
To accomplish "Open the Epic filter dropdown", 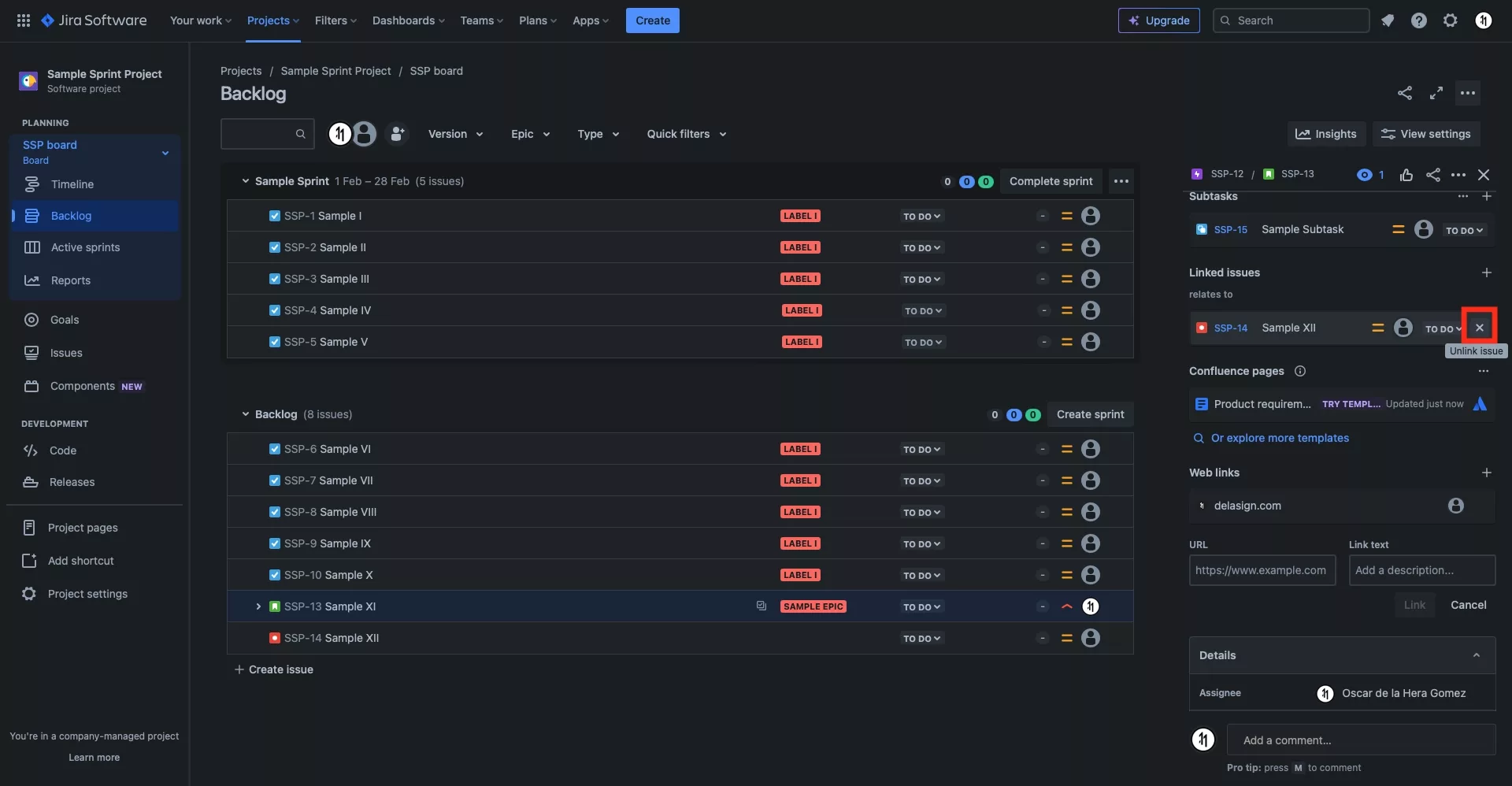I will point(530,134).
